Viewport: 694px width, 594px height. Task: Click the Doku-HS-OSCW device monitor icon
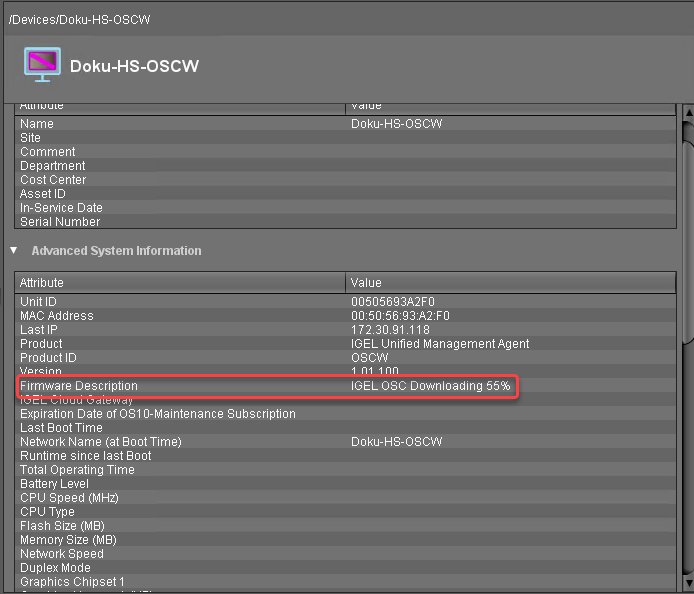tap(42, 64)
